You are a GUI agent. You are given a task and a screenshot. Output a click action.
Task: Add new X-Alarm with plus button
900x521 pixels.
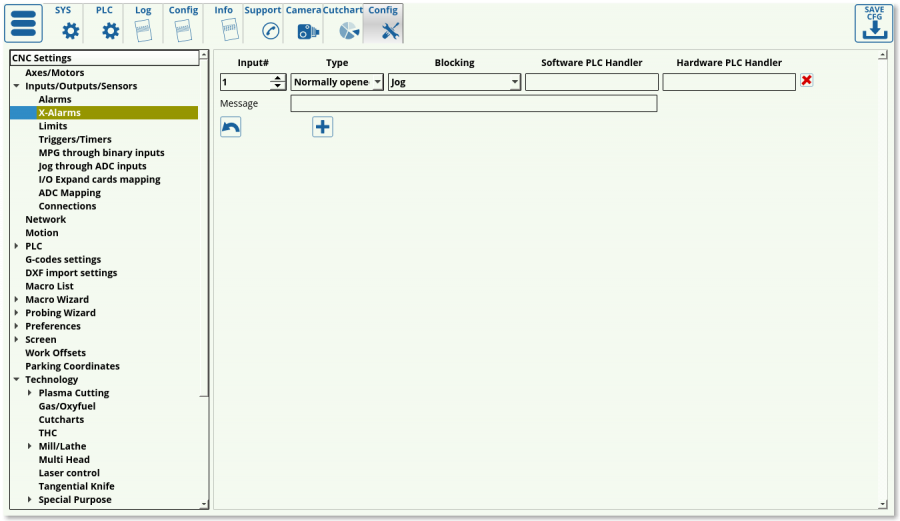click(x=323, y=127)
